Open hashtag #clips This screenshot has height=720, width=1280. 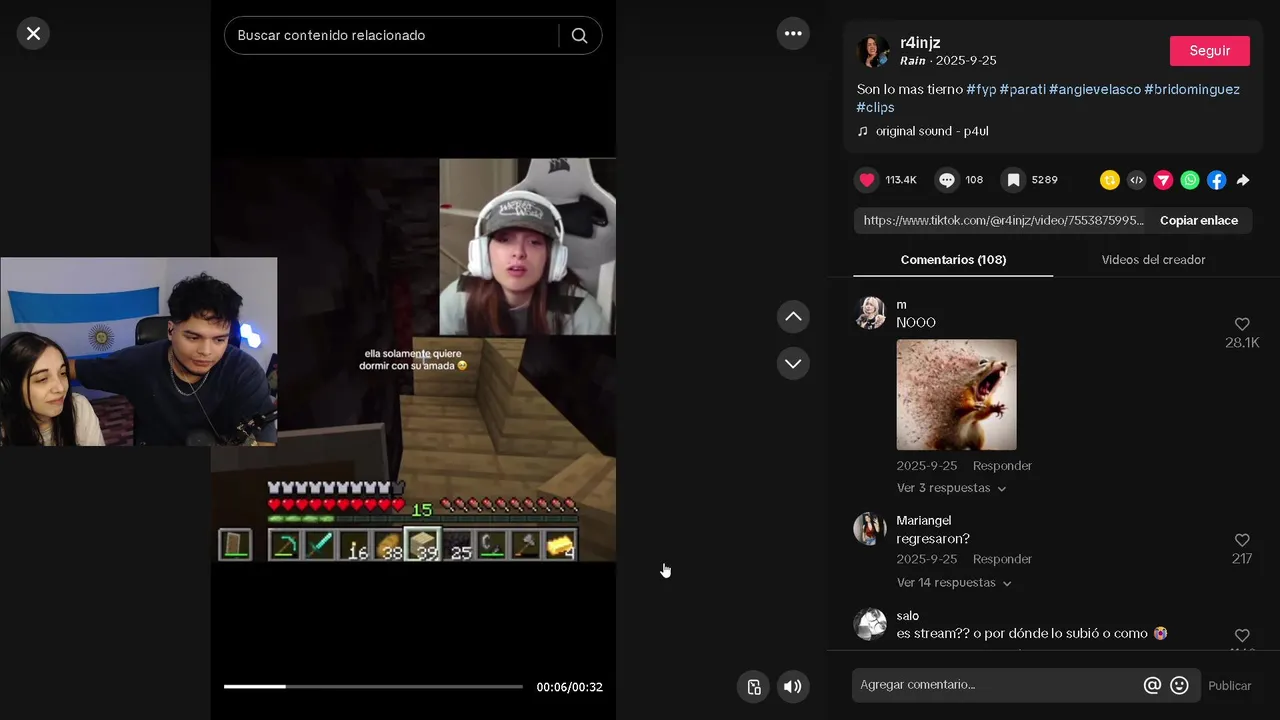pos(875,107)
